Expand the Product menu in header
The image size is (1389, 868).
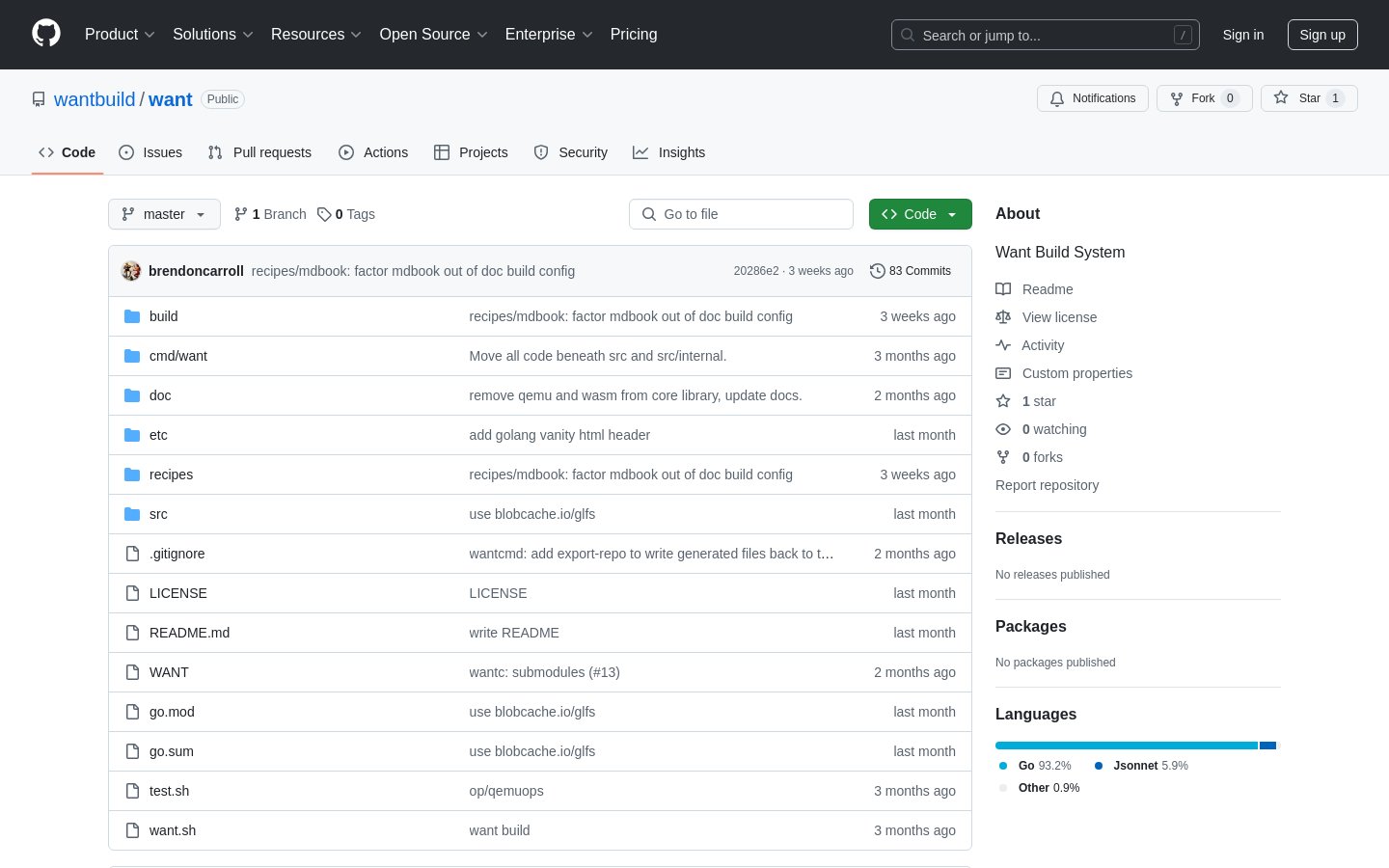point(120,35)
